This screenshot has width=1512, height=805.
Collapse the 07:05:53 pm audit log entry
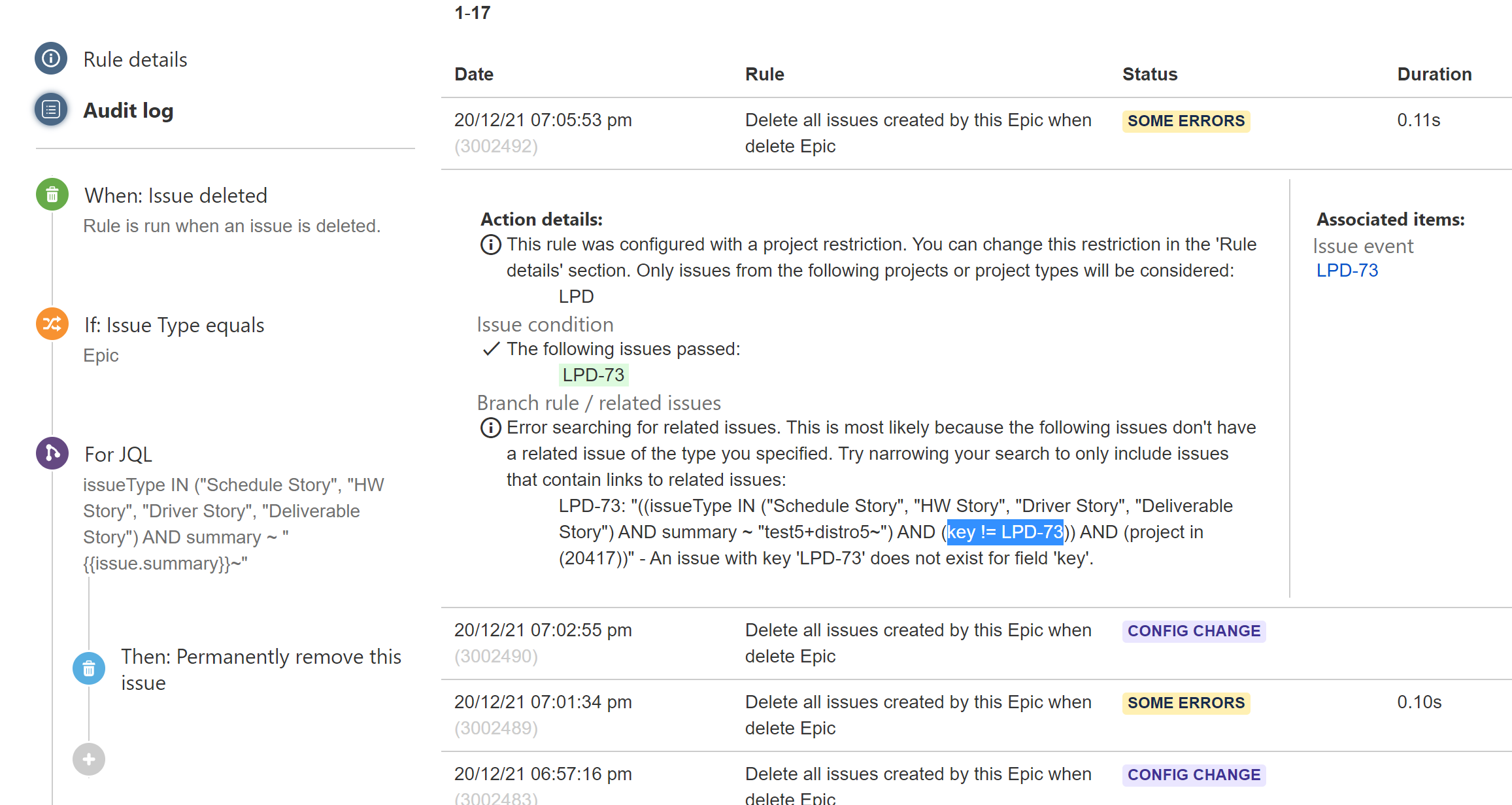tap(543, 120)
